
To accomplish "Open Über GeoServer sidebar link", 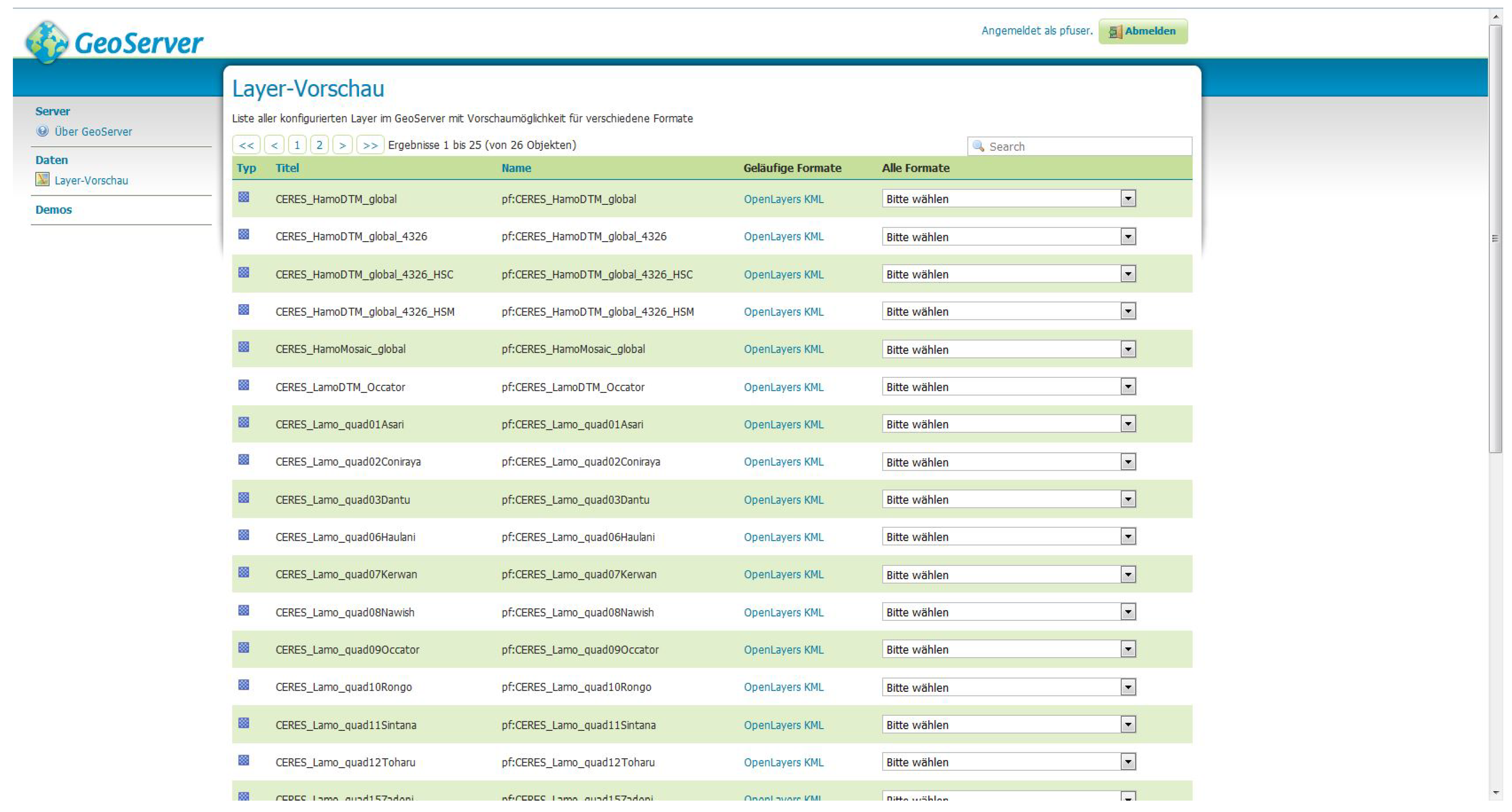I will [x=93, y=132].
